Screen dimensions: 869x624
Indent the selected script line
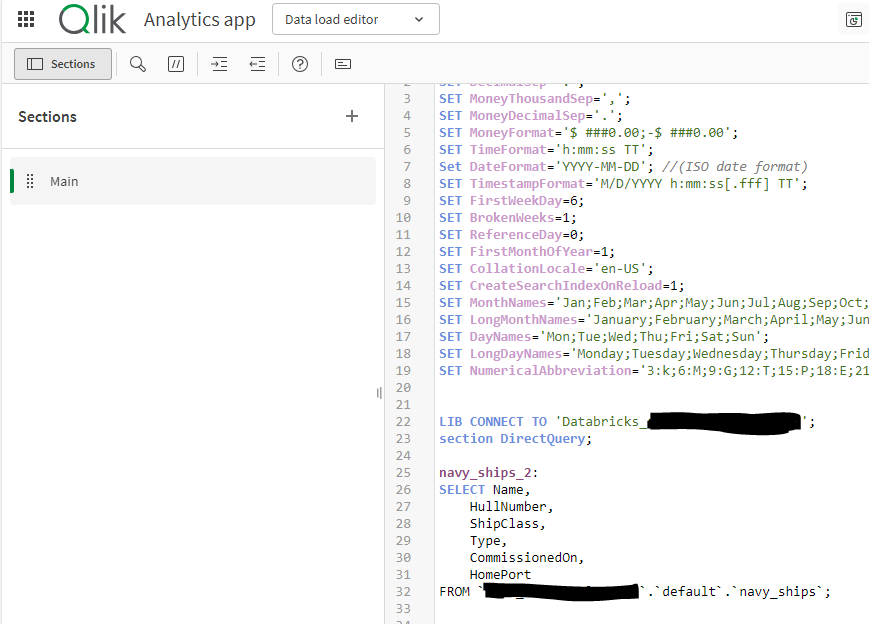(219, 63)
